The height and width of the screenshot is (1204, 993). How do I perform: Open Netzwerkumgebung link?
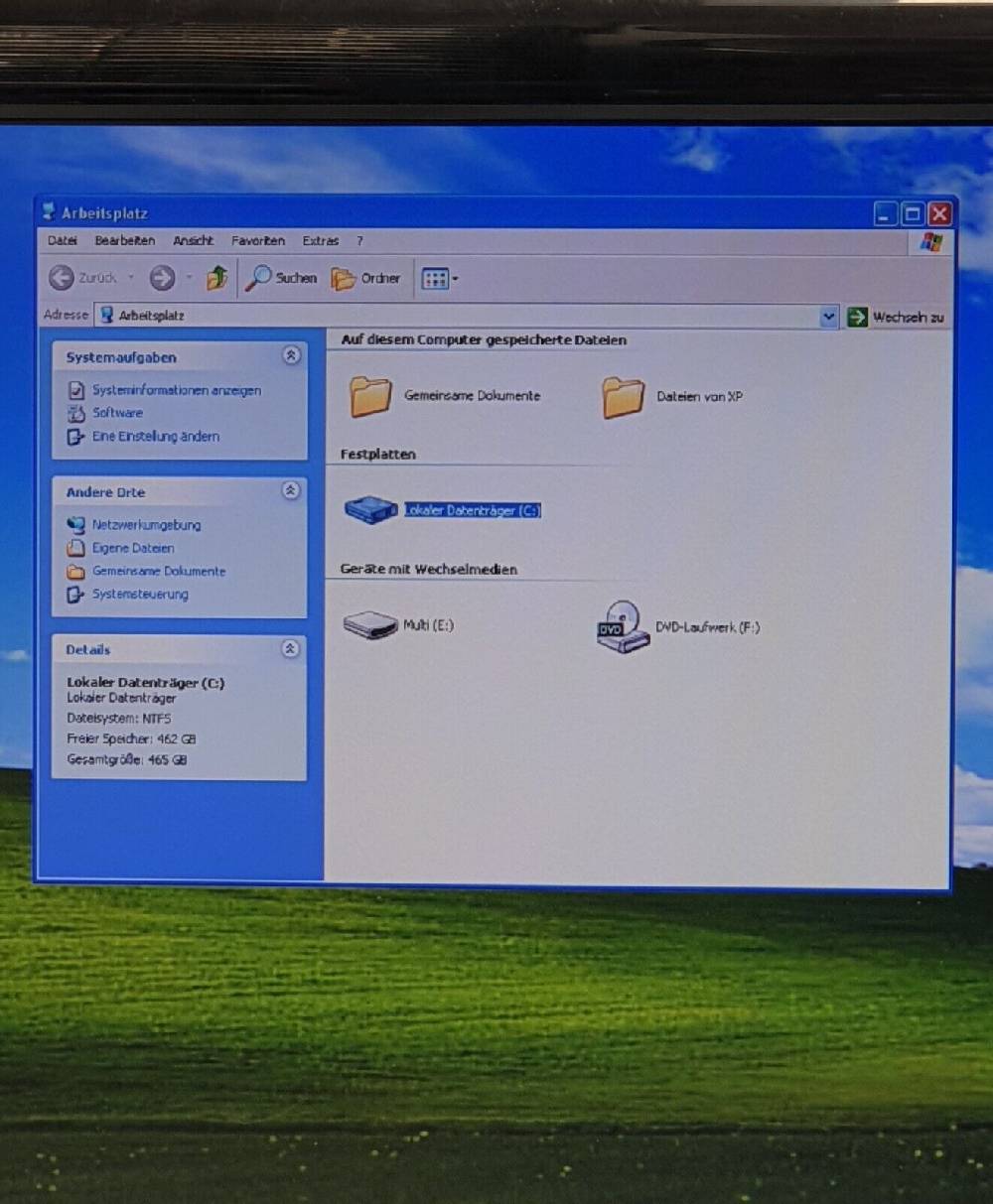point(146,525)
